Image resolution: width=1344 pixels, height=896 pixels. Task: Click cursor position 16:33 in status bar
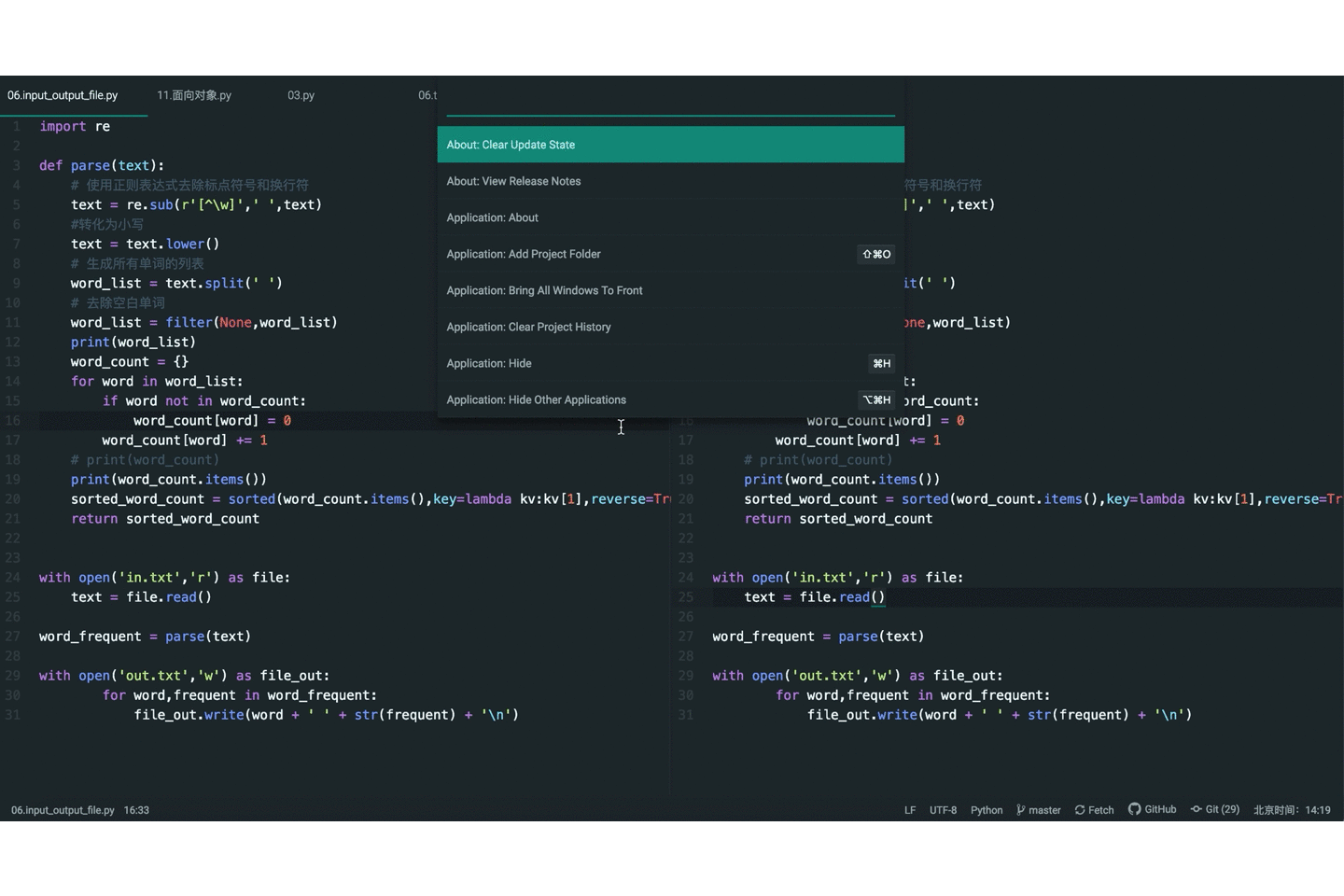(x=136, y=810)
